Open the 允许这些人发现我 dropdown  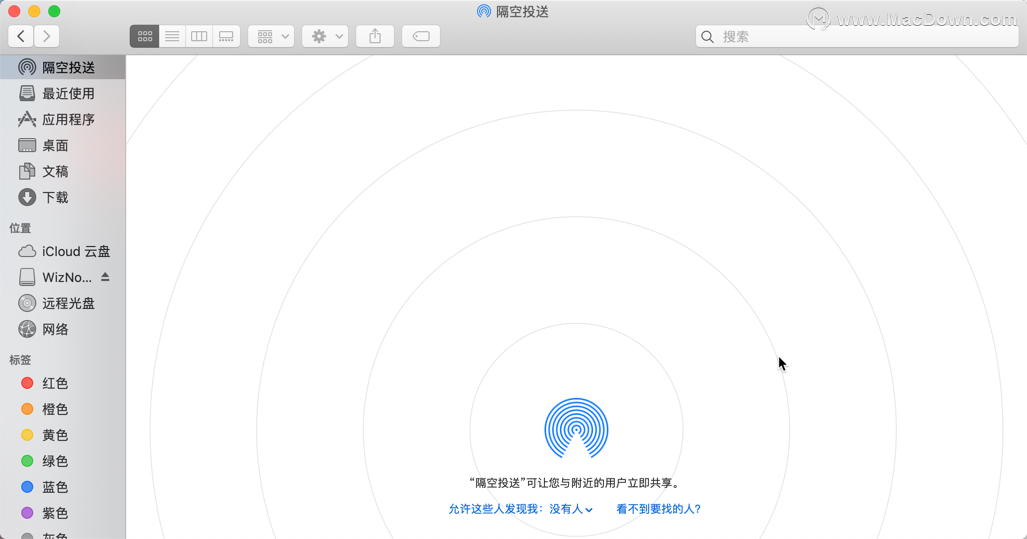tap(521, 509)
